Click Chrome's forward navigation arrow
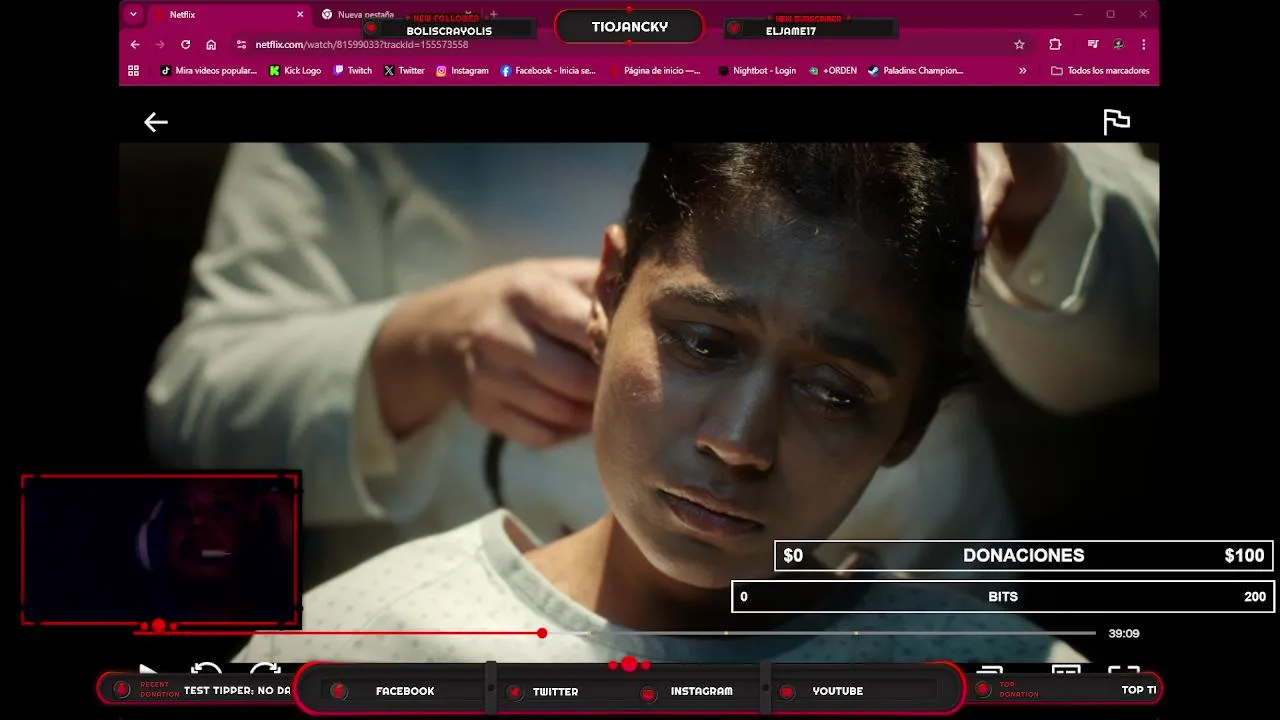The width and height of the screenshot is (1280, 720). pos(160,45)
